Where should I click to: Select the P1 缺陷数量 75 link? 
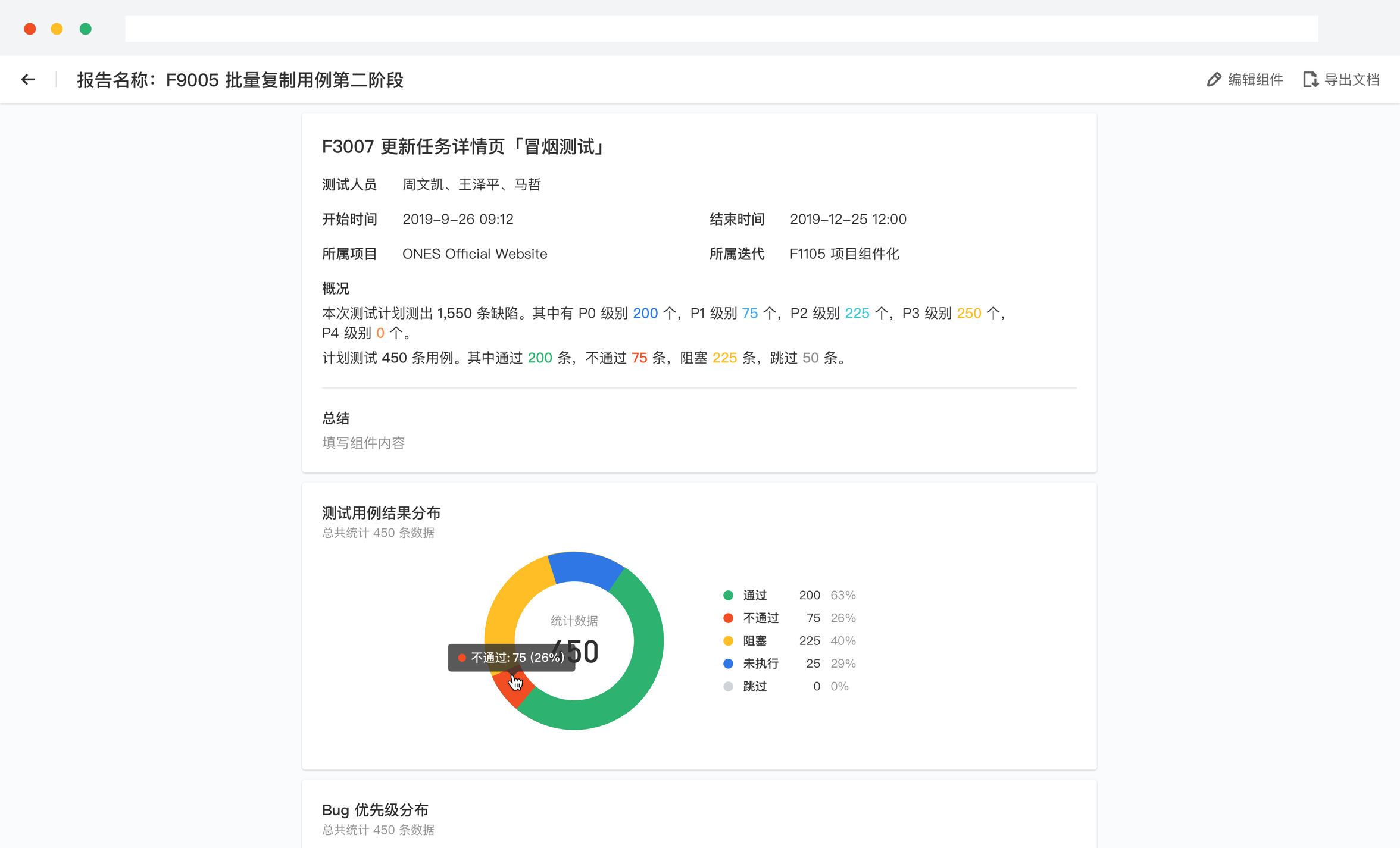749,313
